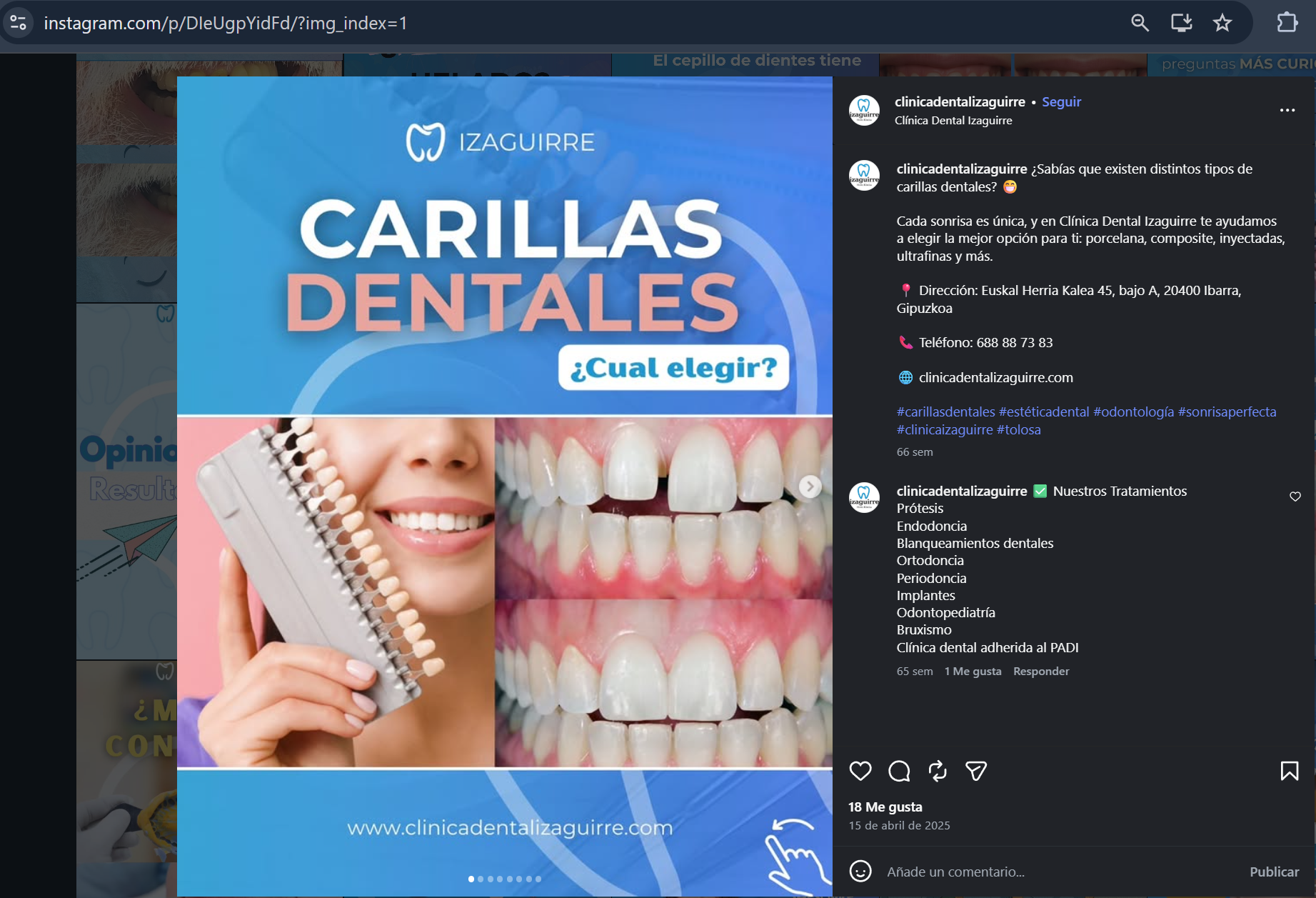Click the profile avatar in the post header
1316x898 pixels.
[864, 111]
